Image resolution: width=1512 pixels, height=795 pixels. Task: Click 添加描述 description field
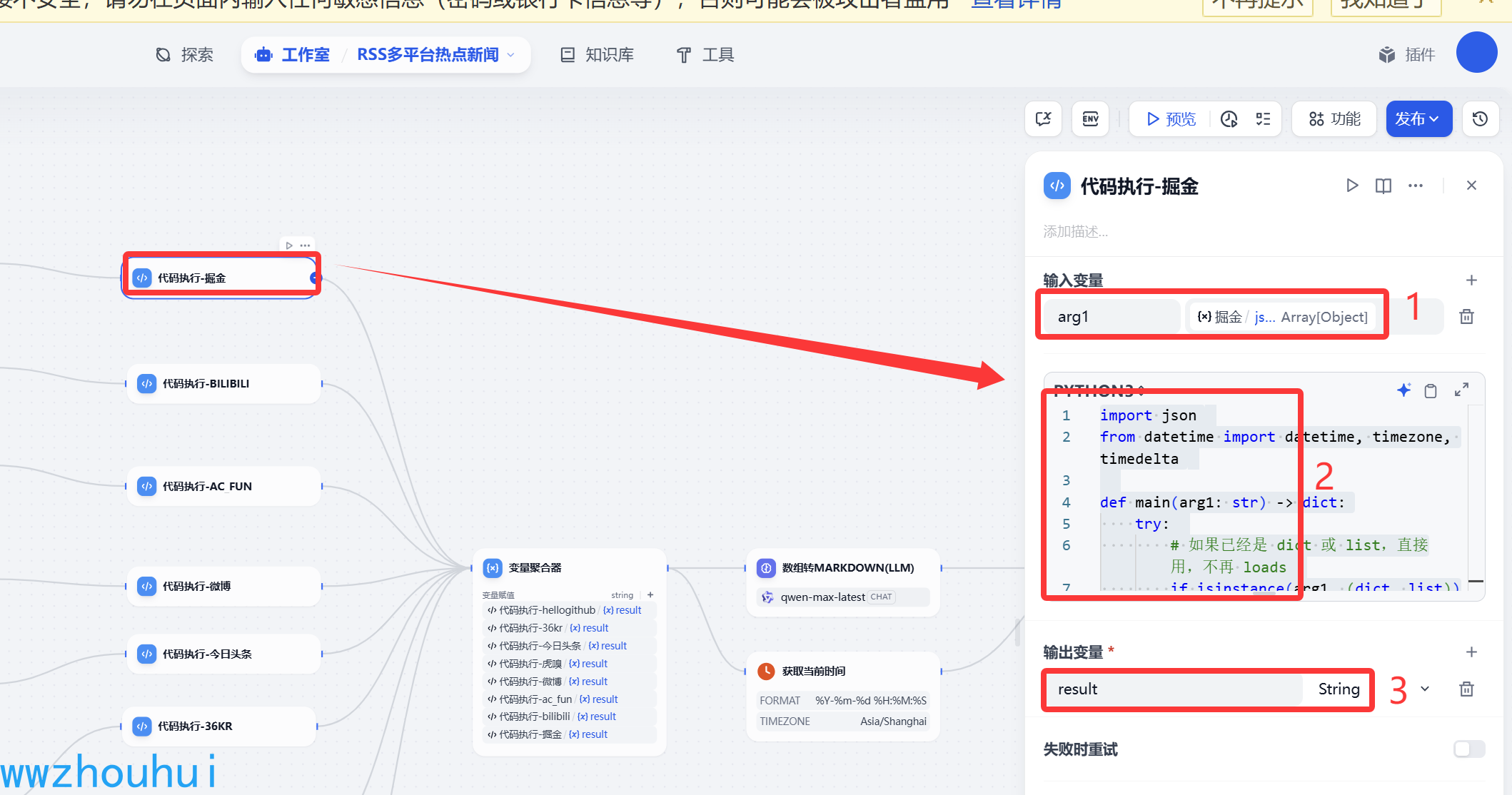[x=1075, y=232]
